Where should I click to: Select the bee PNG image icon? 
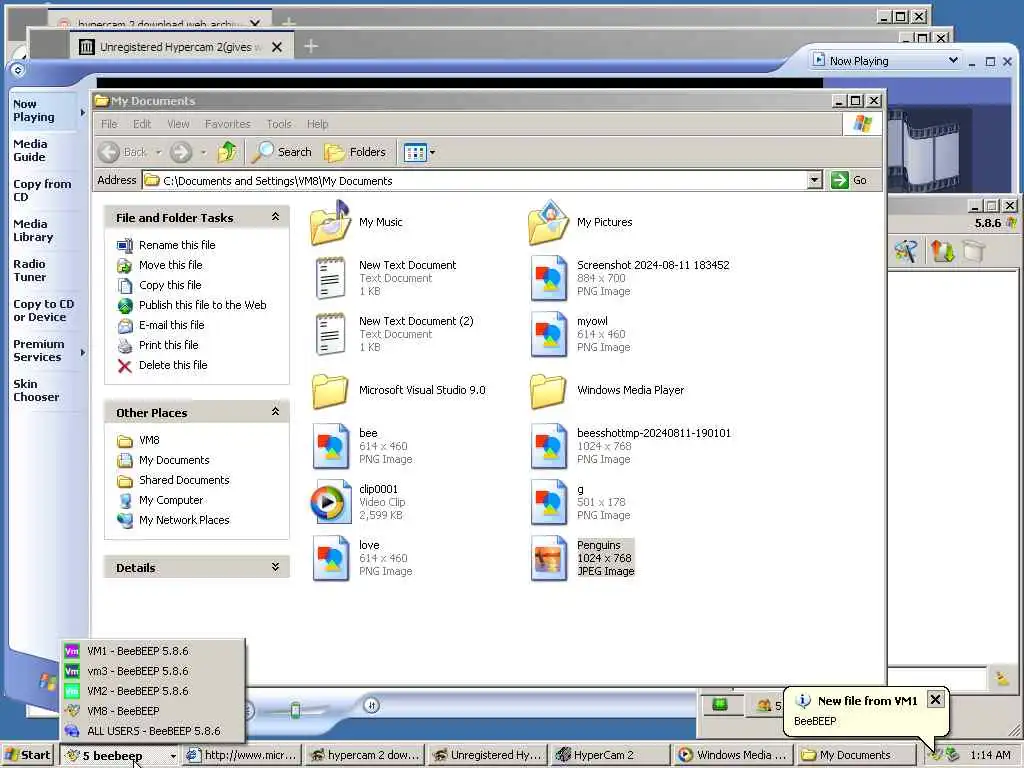point(330,446)
